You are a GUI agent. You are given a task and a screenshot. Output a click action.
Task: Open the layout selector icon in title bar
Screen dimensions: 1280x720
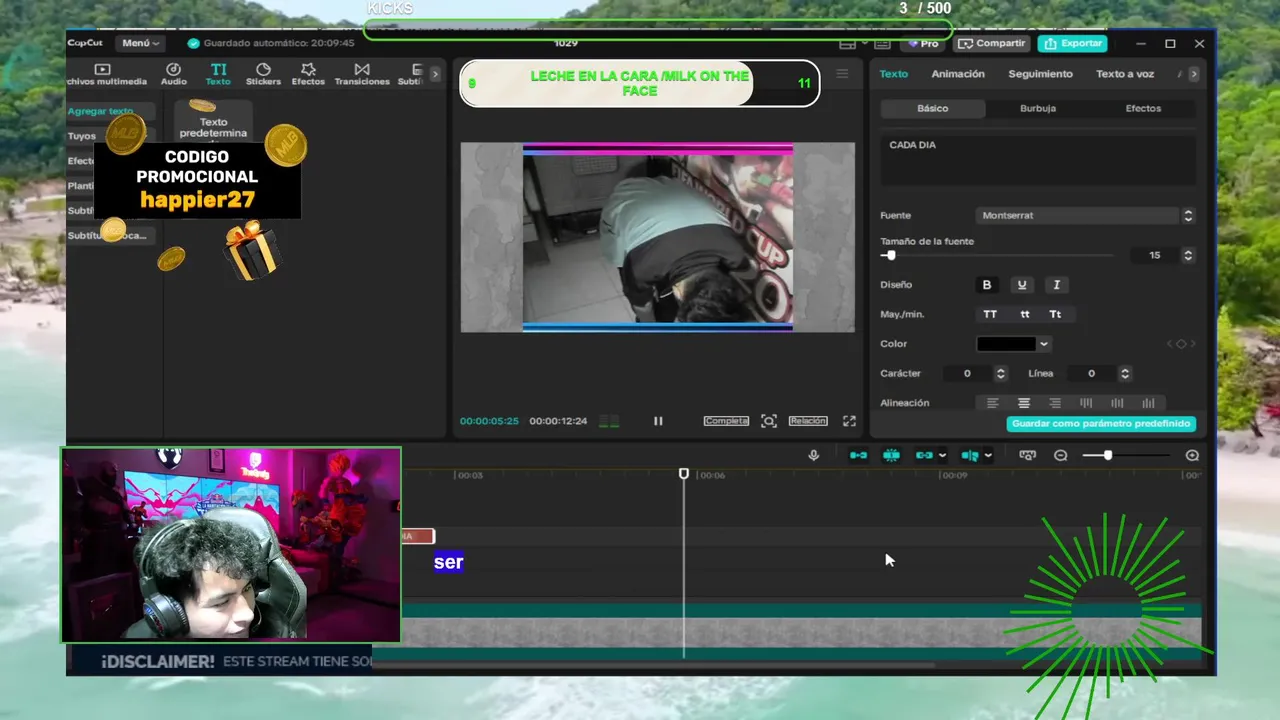pos(848,44)
